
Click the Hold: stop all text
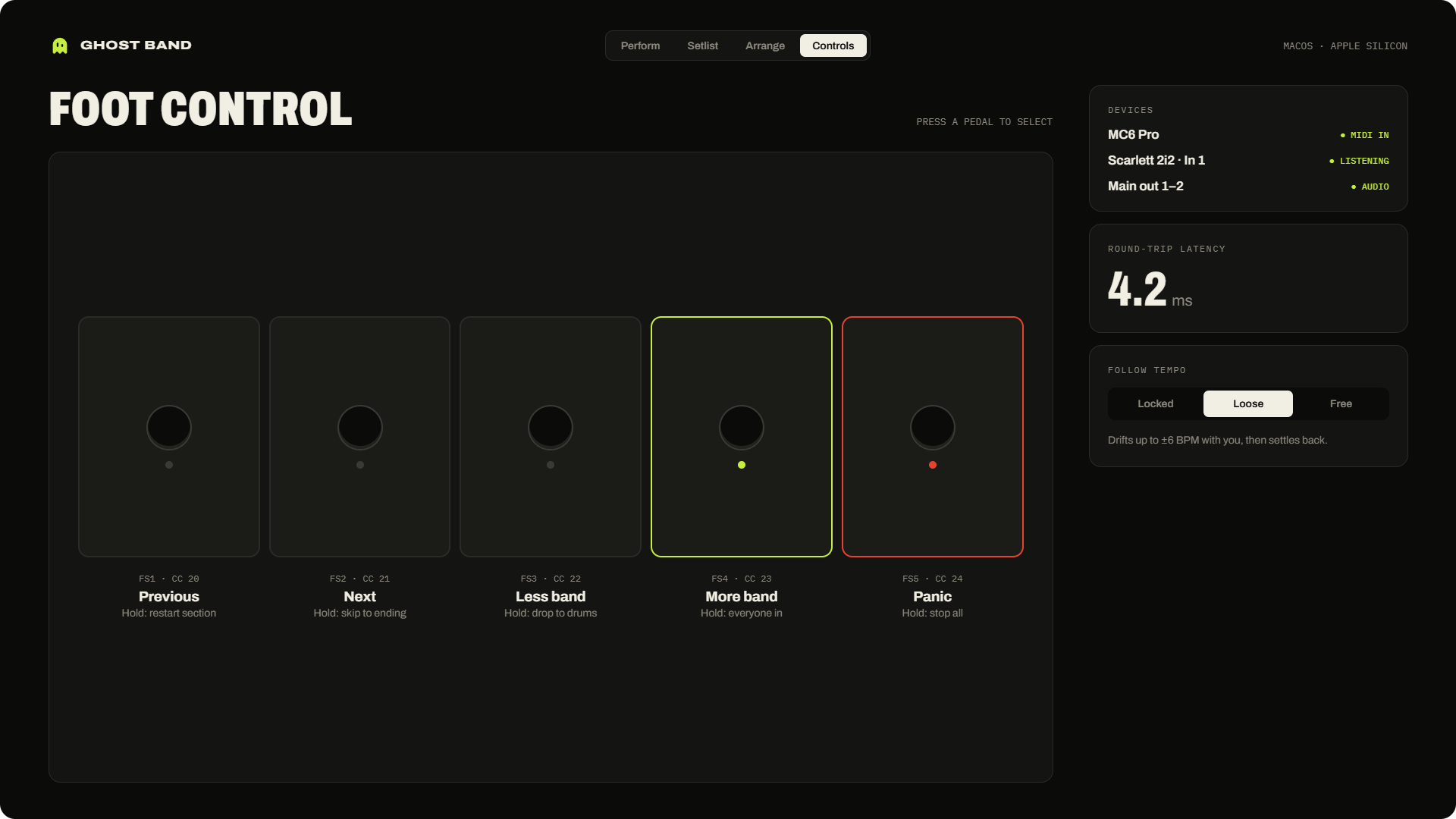point(932,613)
